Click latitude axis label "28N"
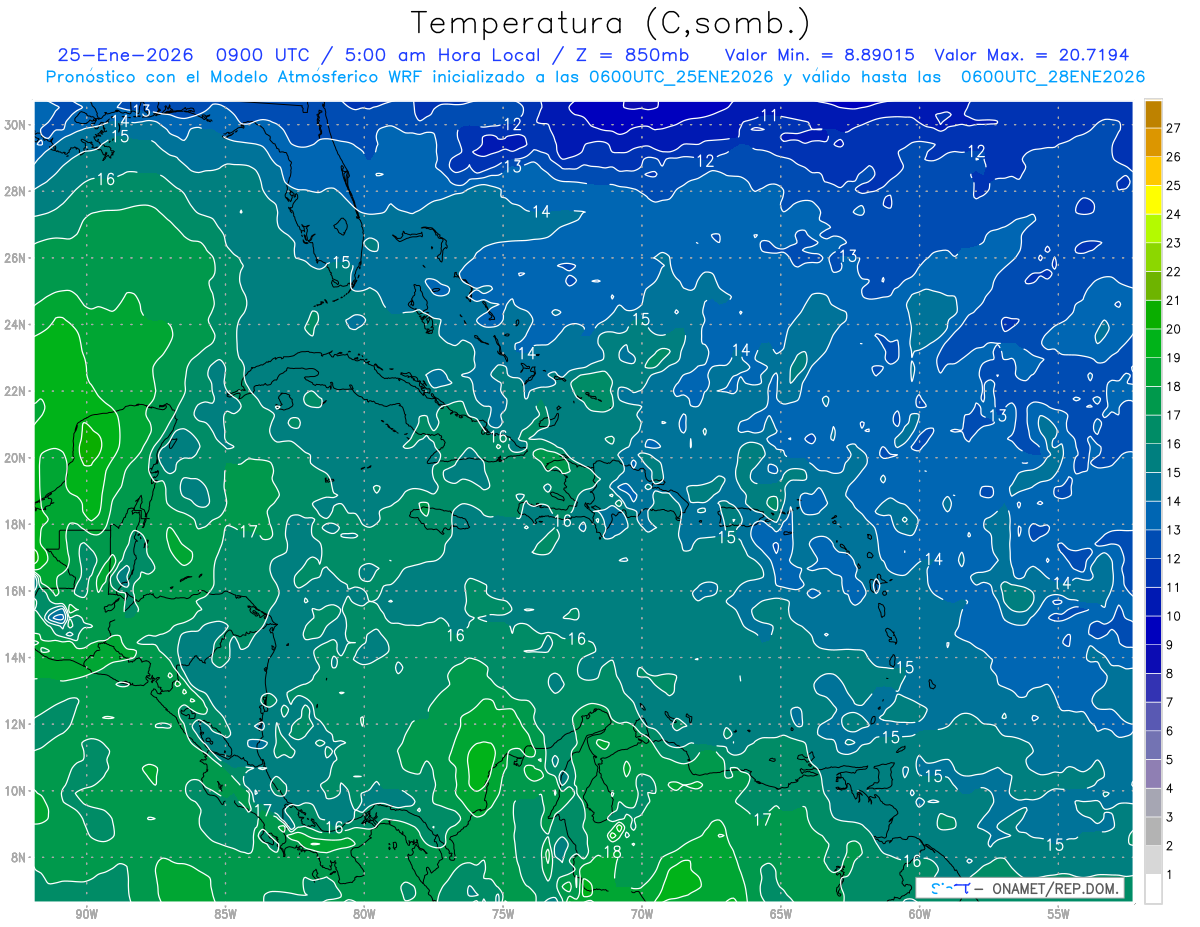1200x927 pixels. point(17,191)
